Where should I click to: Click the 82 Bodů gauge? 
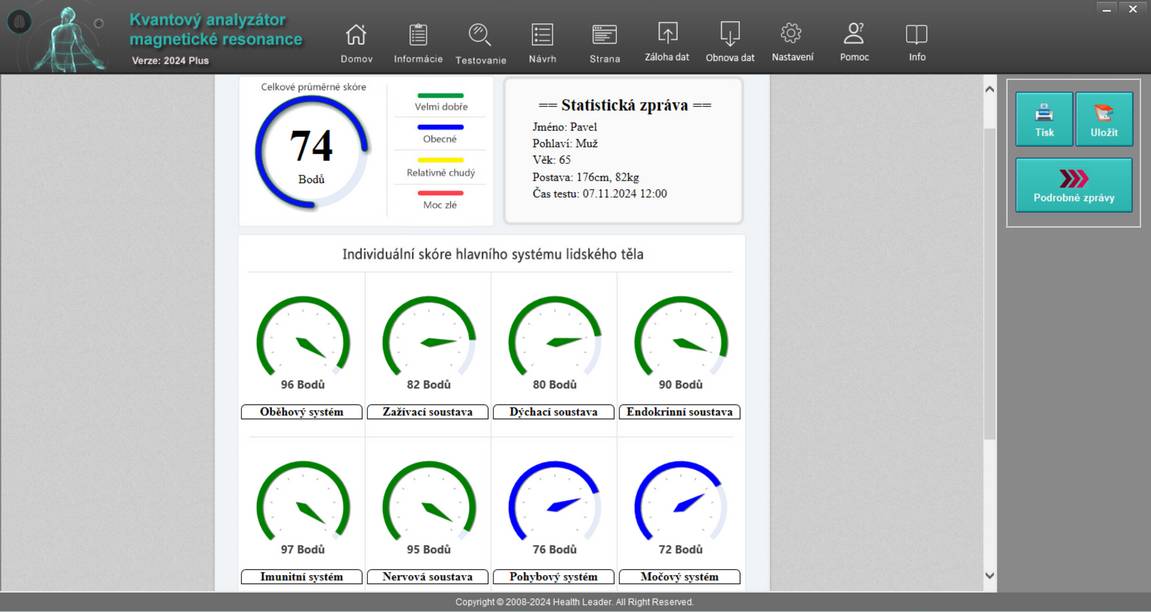[429, 342]
